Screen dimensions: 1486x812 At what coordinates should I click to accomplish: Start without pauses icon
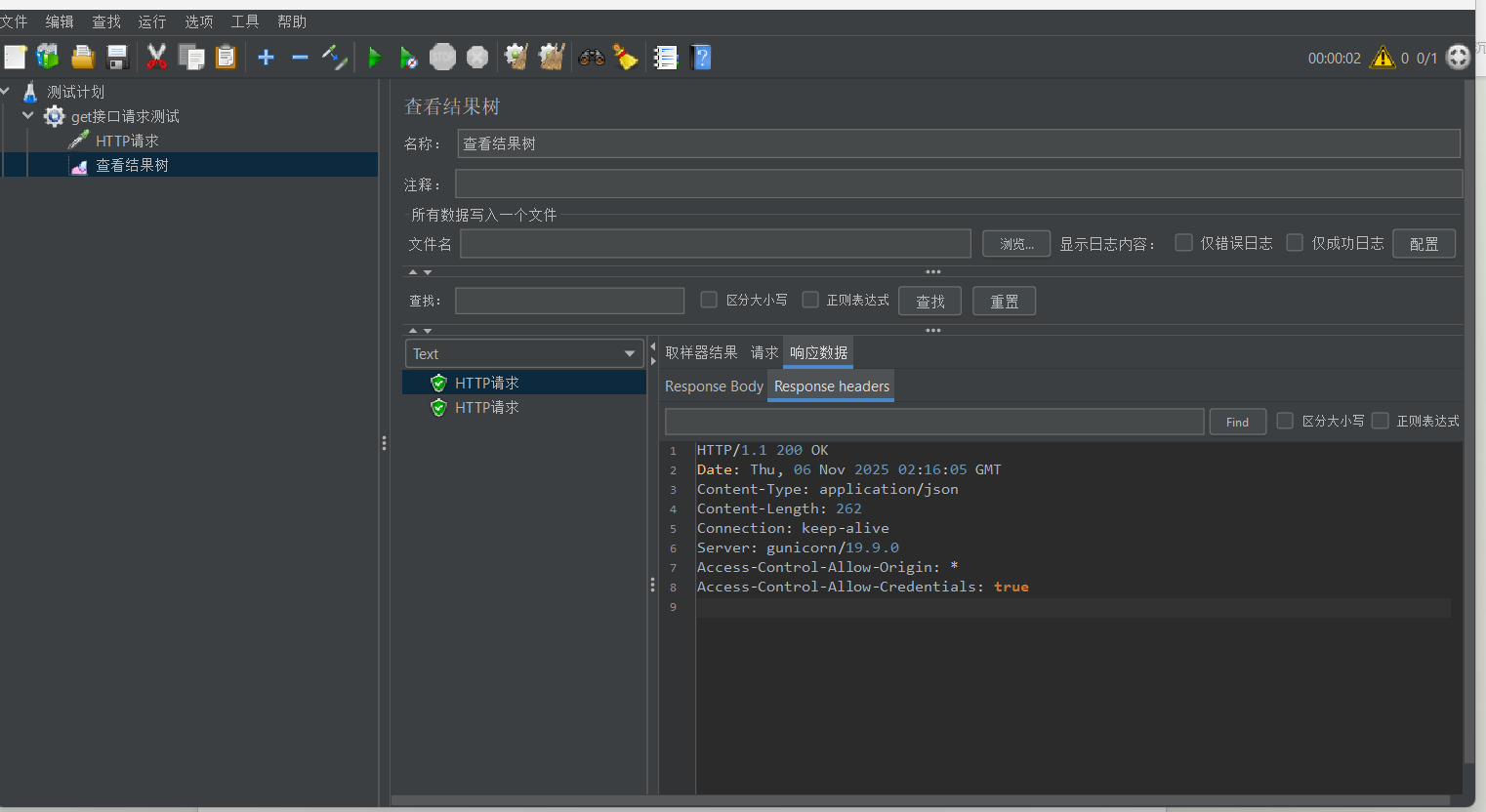tap(408, 58)
